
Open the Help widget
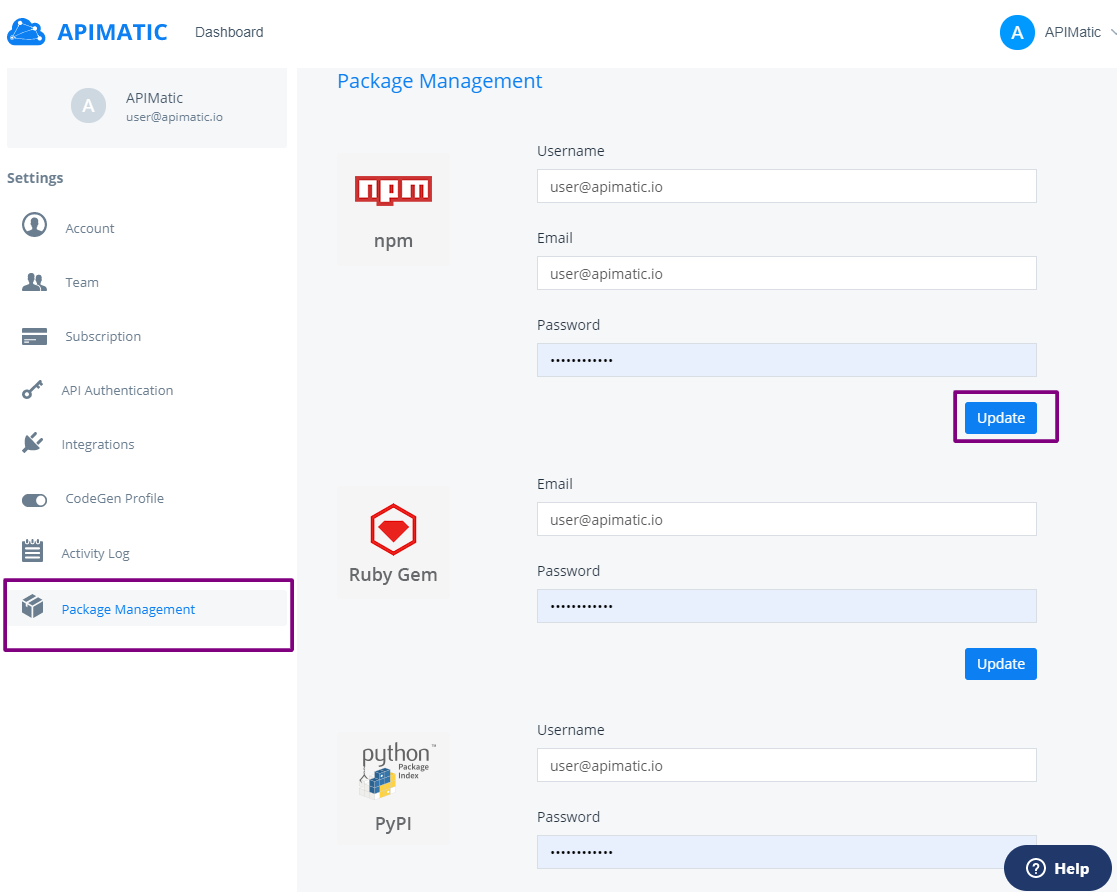[x=1058, y=868]
